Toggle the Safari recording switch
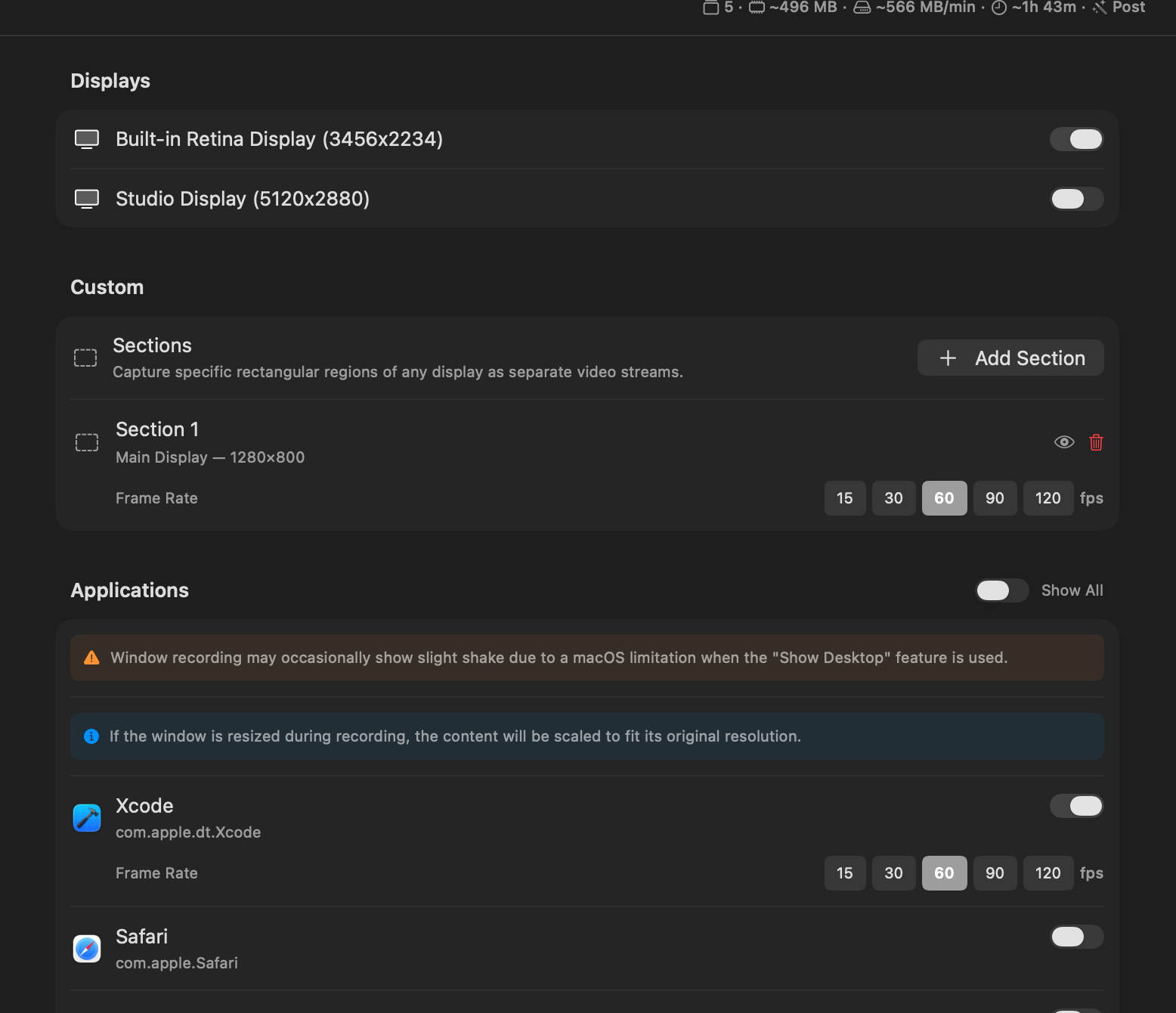Screen dimensions: 1176x1013 [x=1076, y=937]
